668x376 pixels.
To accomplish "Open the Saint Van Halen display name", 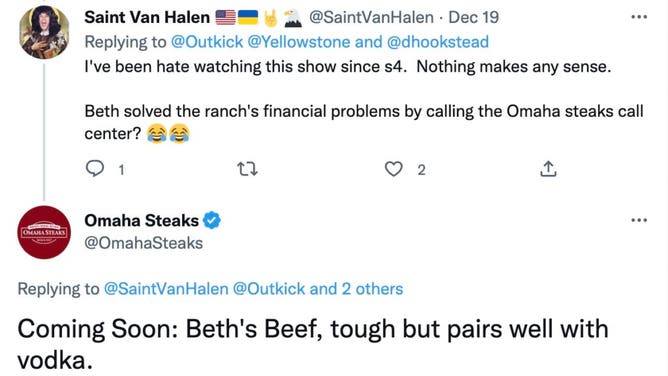I will coord(147,17).
